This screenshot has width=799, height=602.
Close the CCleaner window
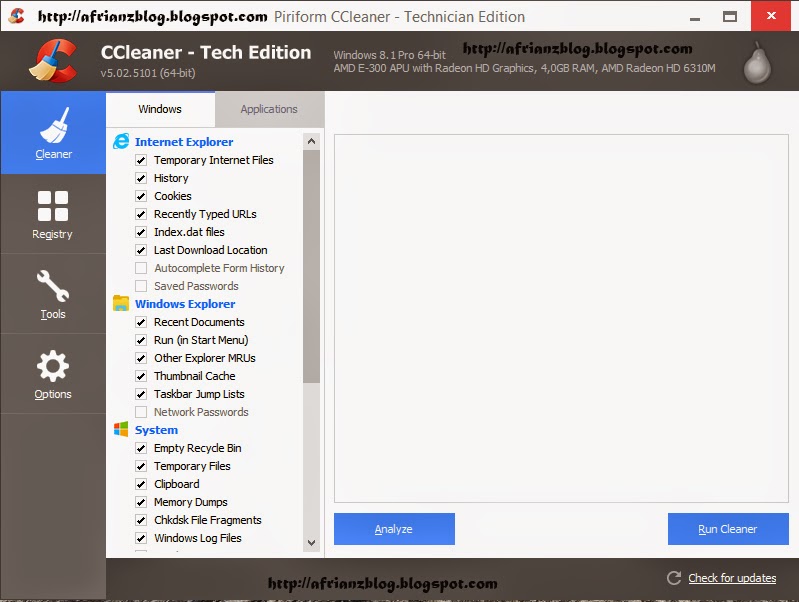pyautogui.click(x=771, y=16)
